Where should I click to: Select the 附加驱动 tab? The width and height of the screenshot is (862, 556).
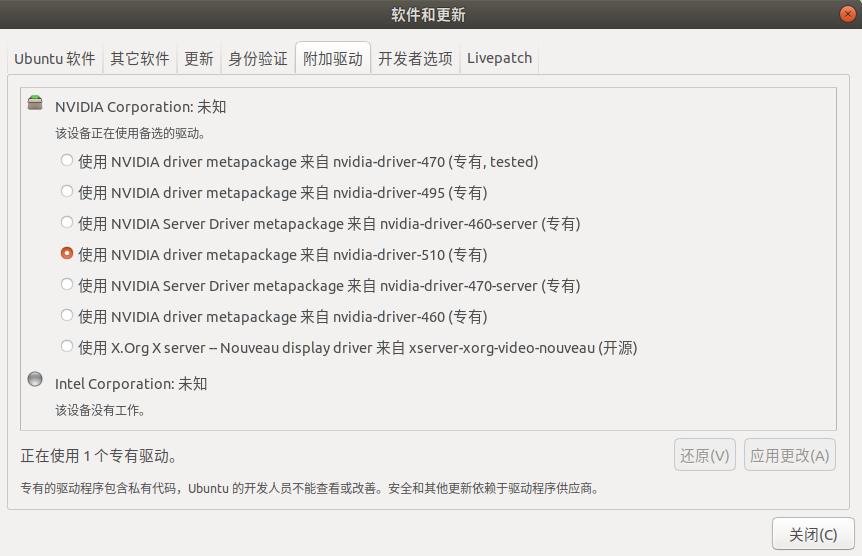click(333, 58)
